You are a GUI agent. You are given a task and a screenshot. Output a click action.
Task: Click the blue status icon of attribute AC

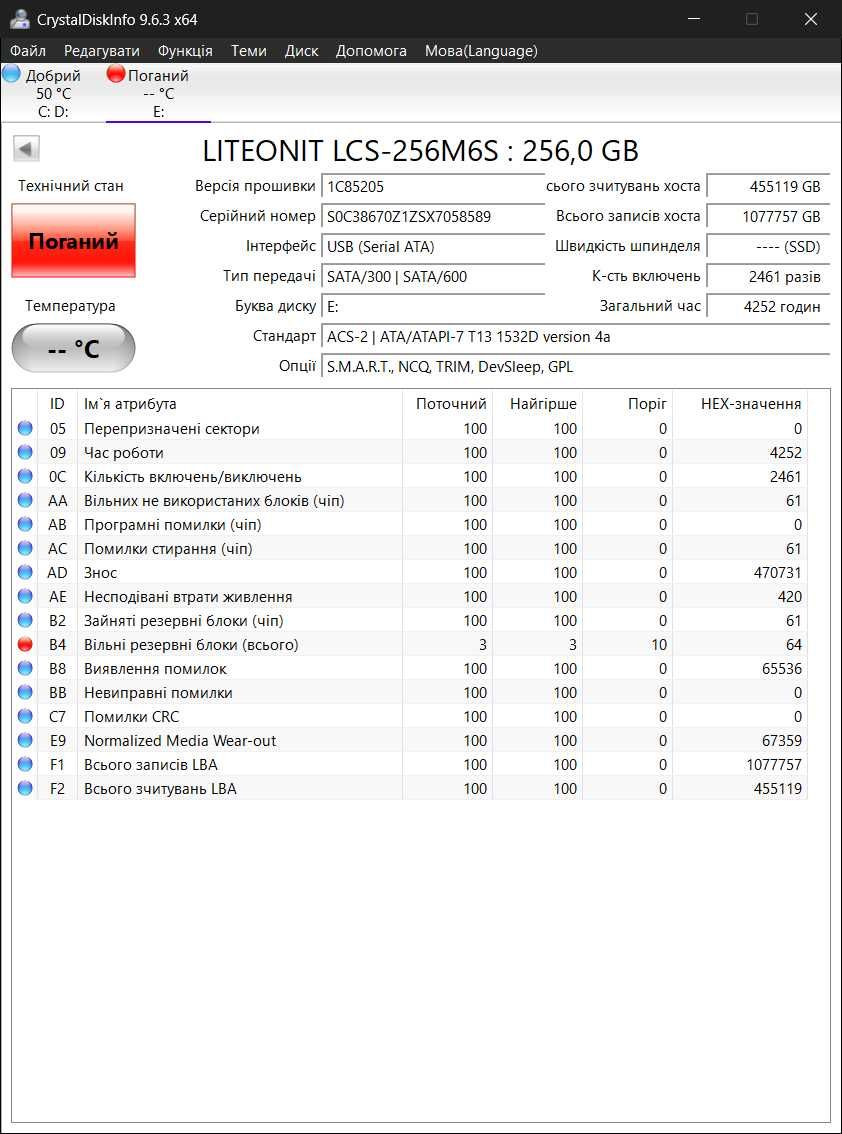pos(25,549)
